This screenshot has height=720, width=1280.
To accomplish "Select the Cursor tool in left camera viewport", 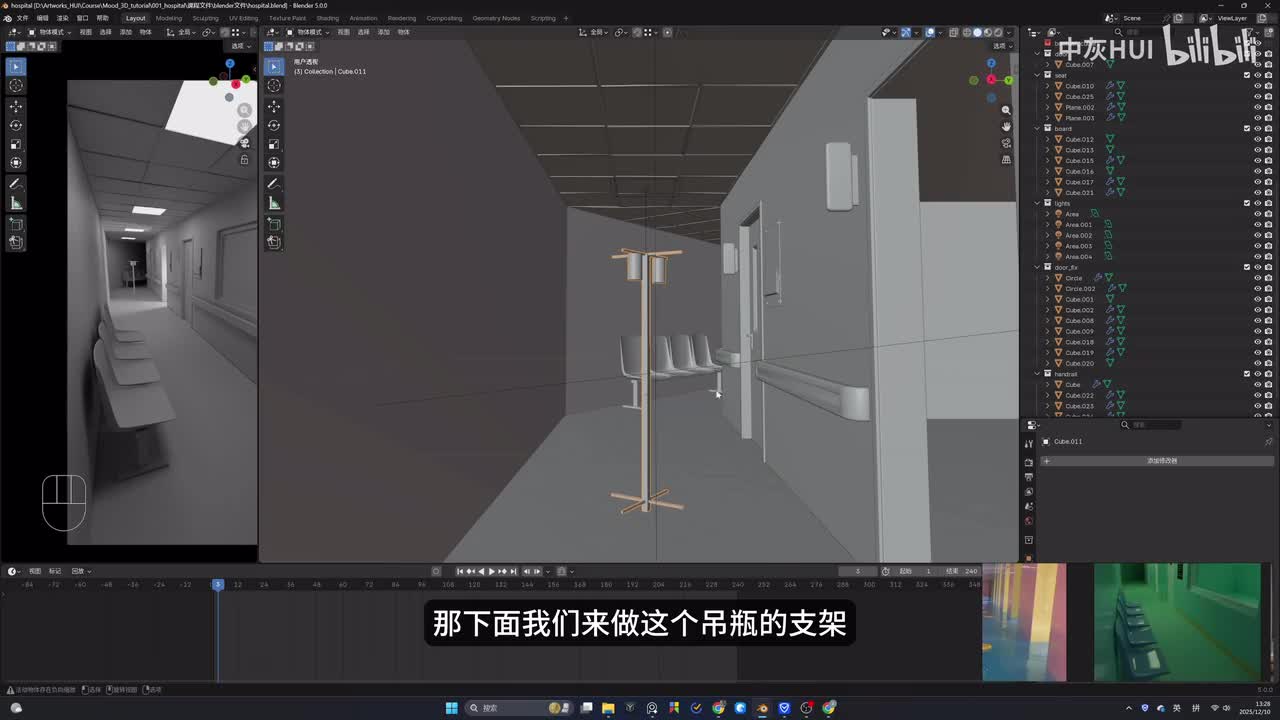I will click(x=16, y=86).
